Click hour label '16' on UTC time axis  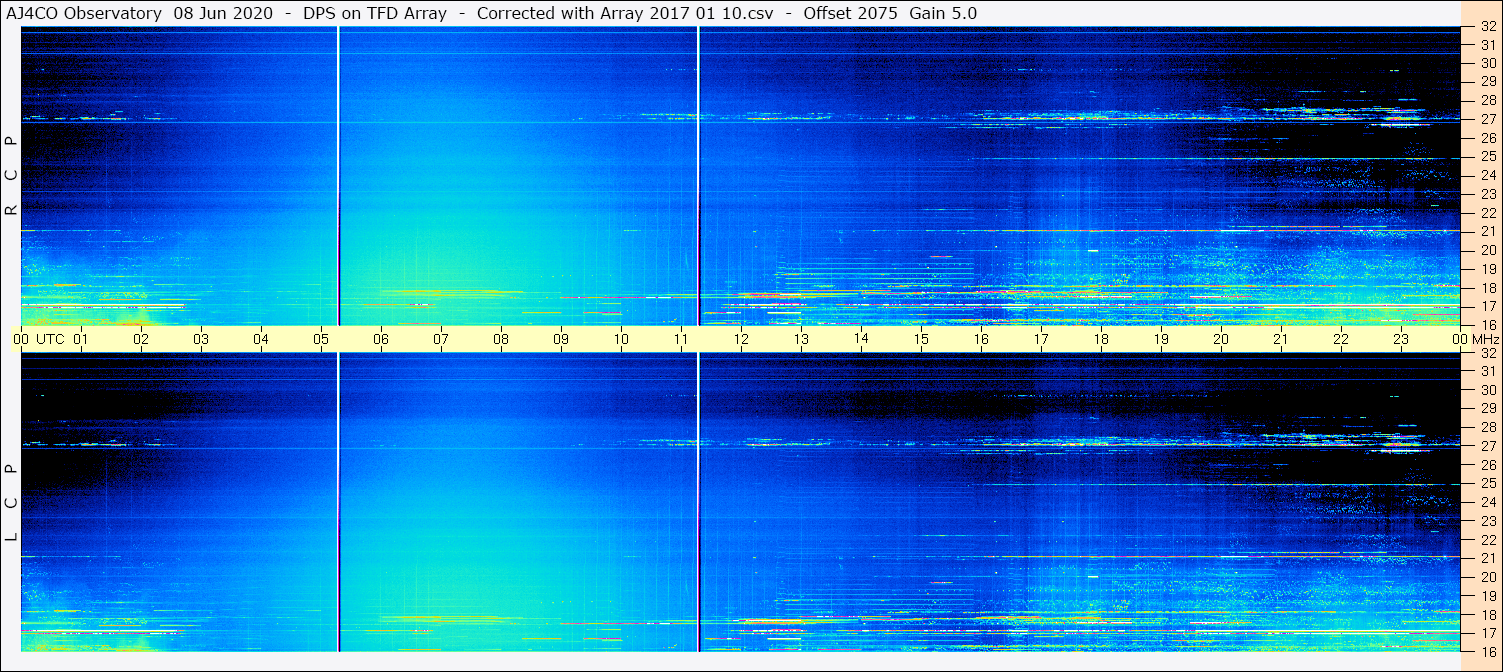(x=981, y=339)
